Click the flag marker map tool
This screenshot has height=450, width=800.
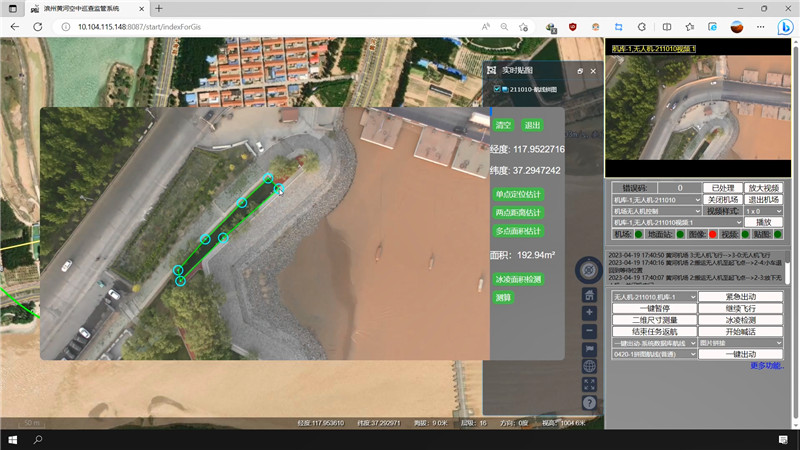(589, 349)
